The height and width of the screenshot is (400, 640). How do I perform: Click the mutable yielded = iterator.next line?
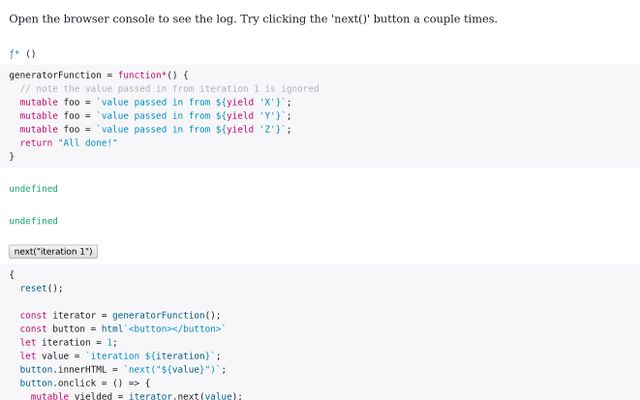(136, 396)
